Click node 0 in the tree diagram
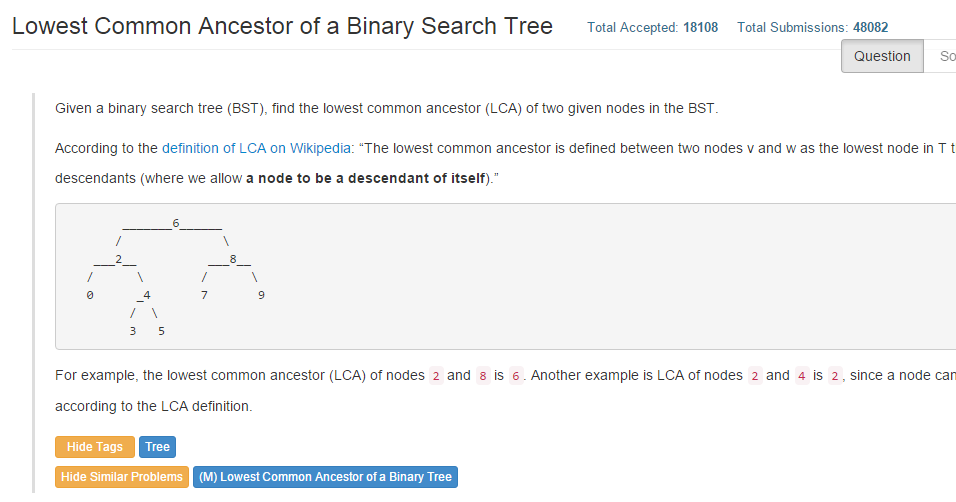Image resolution: width=956 pixels, height=502 pixels. coord(90,295)
